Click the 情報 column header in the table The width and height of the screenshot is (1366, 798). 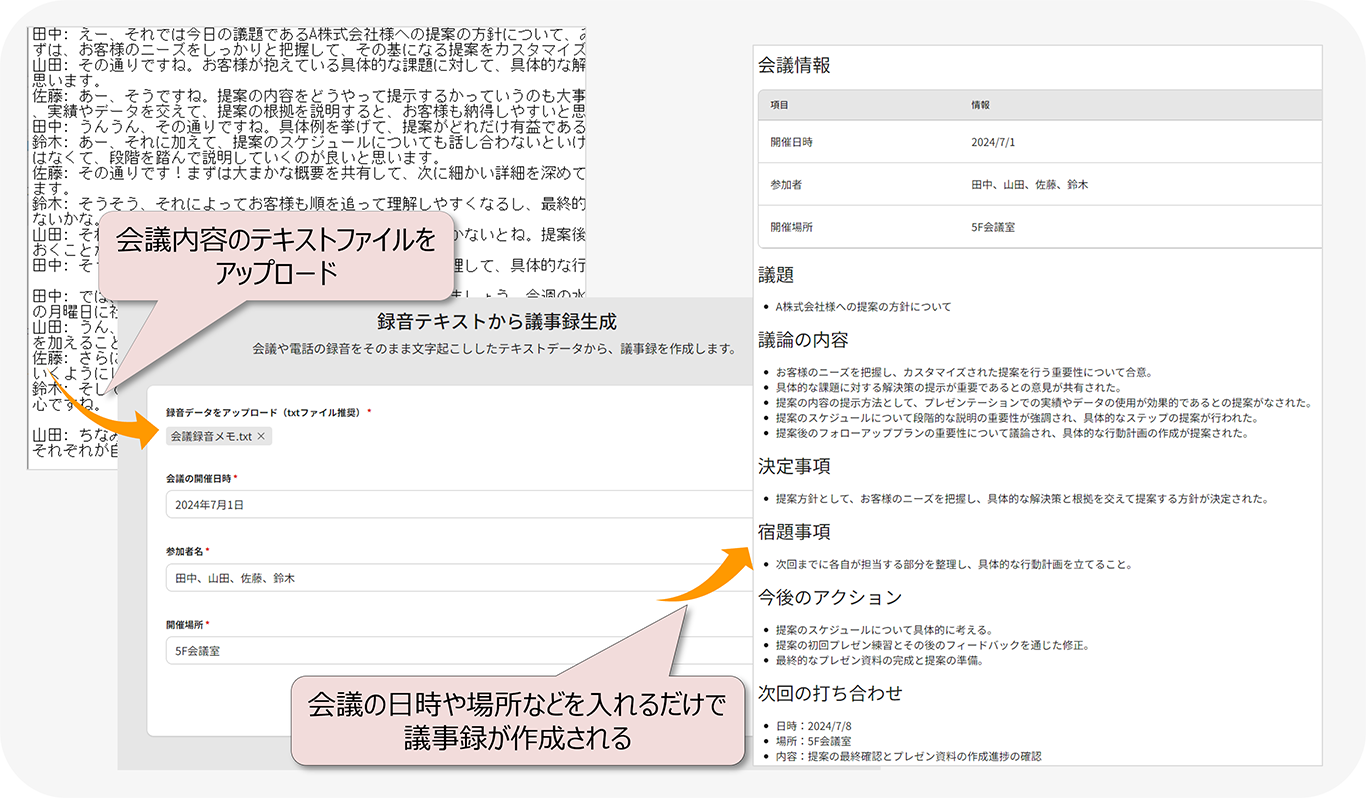click(981, 105)
